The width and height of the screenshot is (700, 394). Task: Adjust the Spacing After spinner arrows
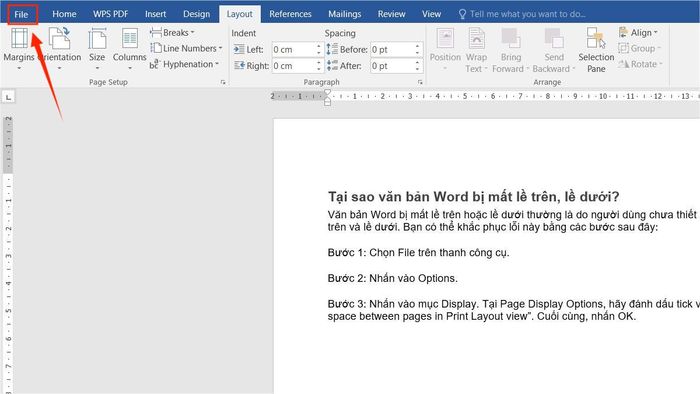417,66
